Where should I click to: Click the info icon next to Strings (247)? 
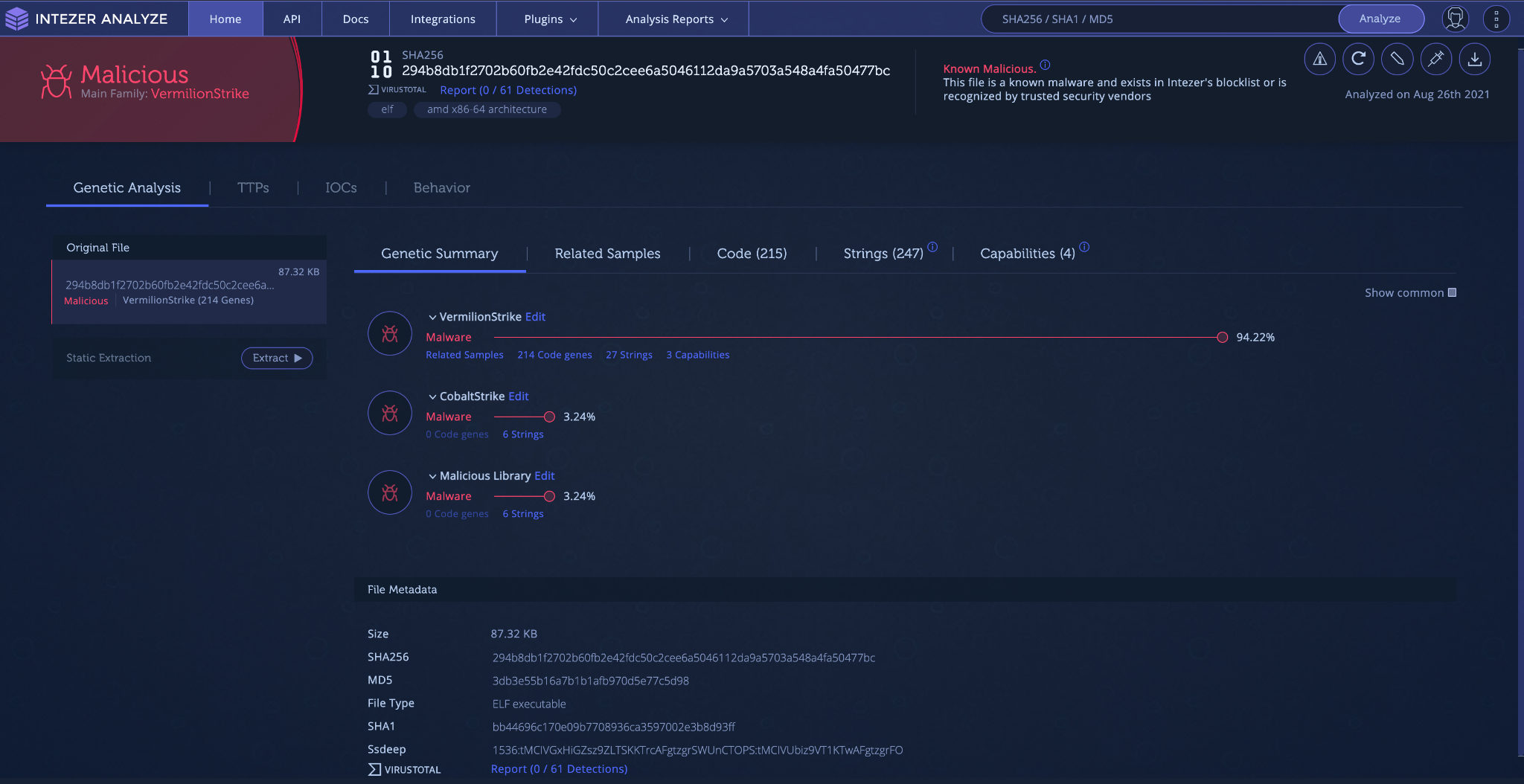(932, 247)
